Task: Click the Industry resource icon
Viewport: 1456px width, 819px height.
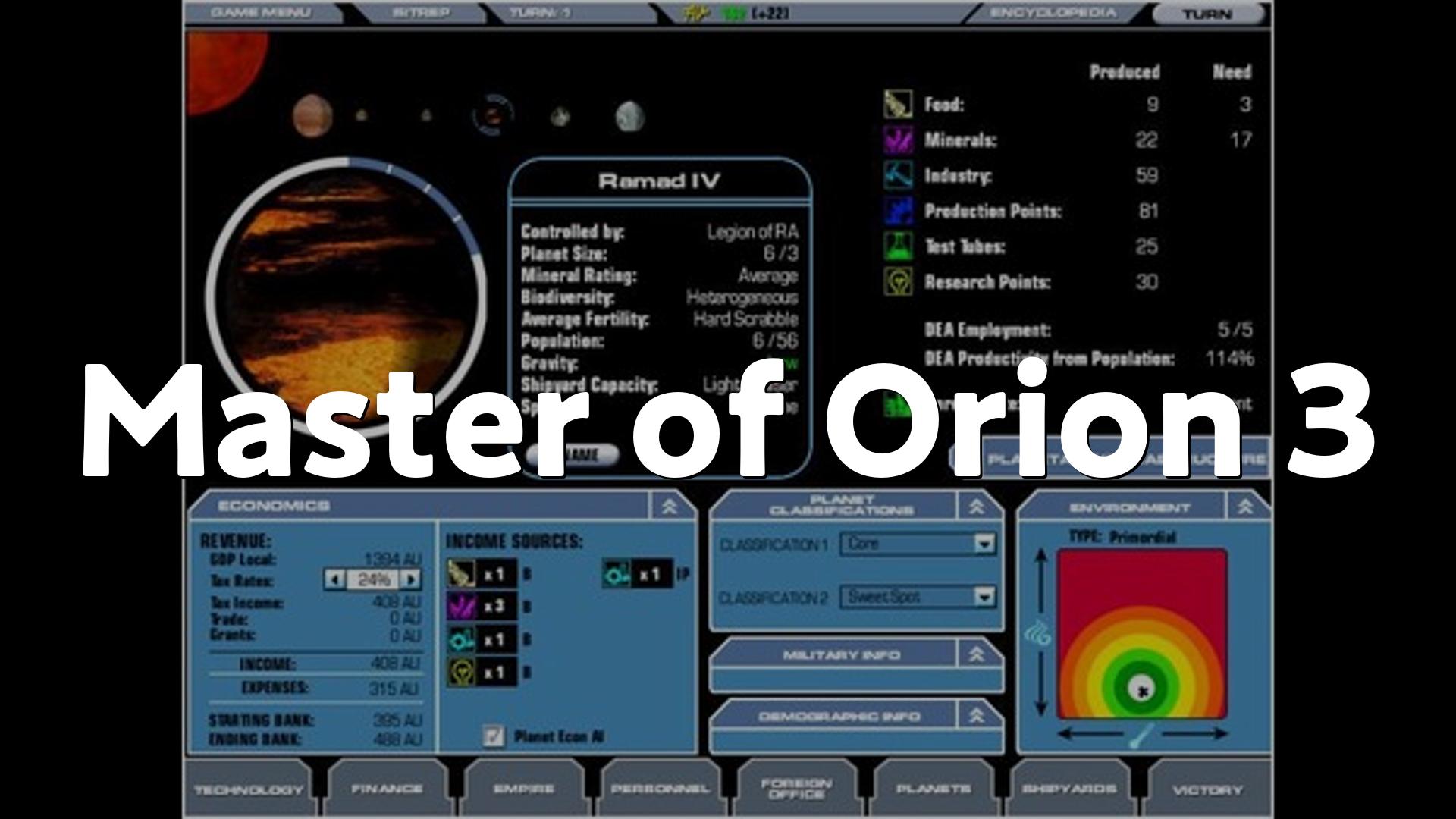Action: point(898,175)
